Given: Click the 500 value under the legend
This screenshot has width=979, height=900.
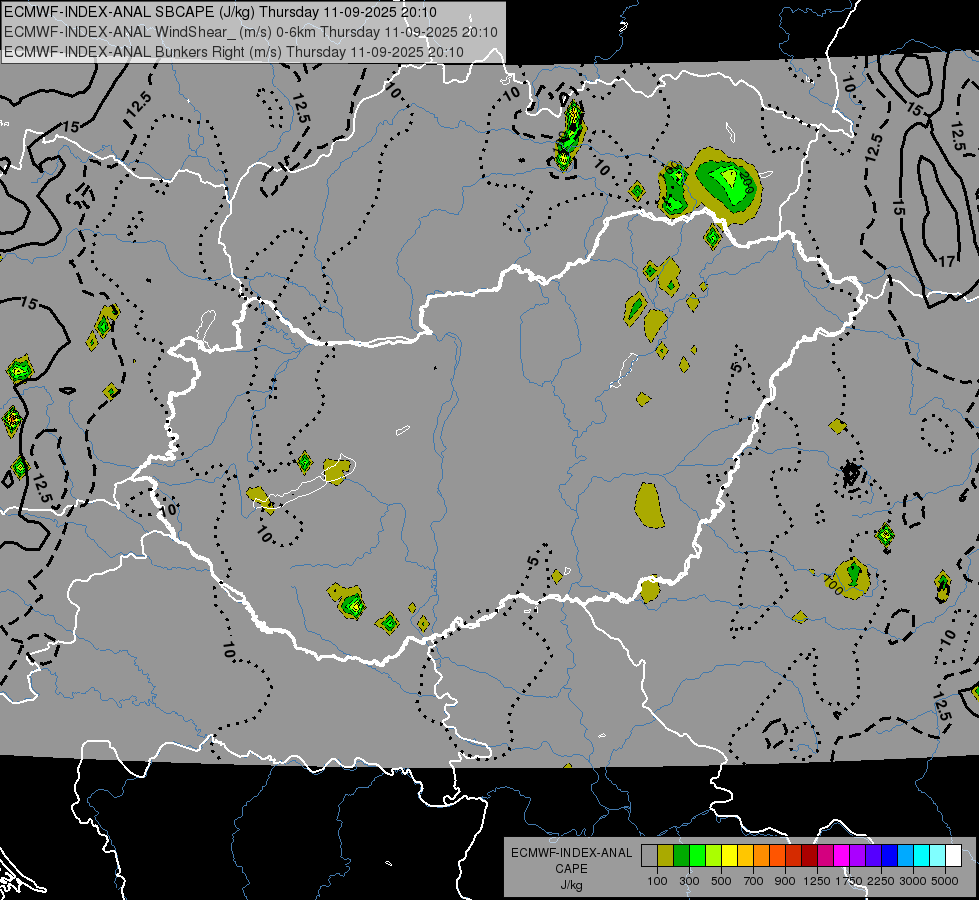Looking at the screenshot, I should tap(721, 881).
